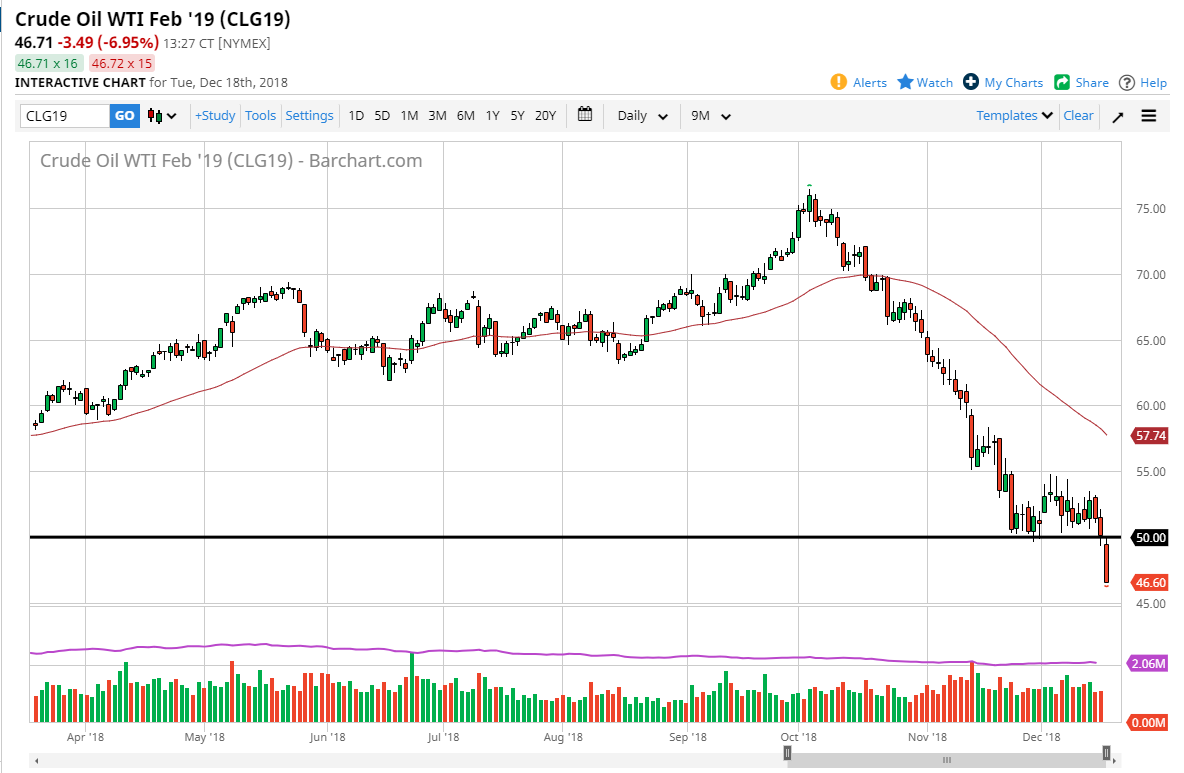Click the CLG19 symbol input field
This screenshot has height=773, width=1184.
64,116
